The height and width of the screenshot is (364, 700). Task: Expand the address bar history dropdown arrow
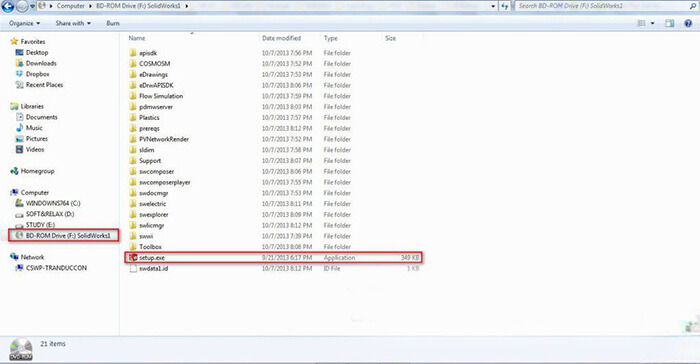click(493, 6)
